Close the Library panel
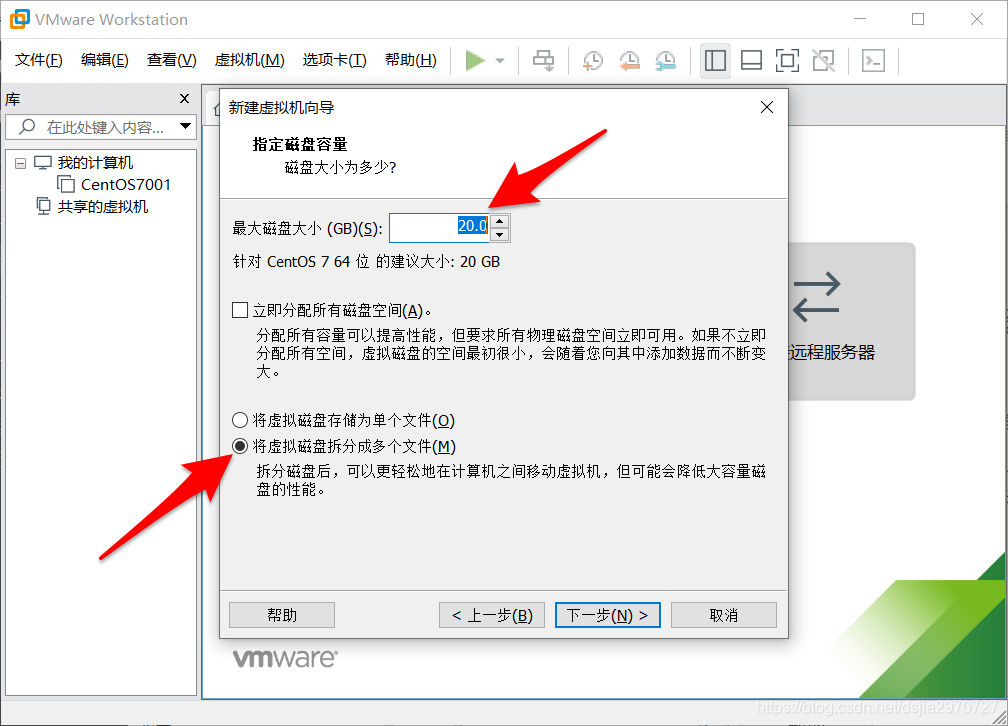 click(184, 98)
